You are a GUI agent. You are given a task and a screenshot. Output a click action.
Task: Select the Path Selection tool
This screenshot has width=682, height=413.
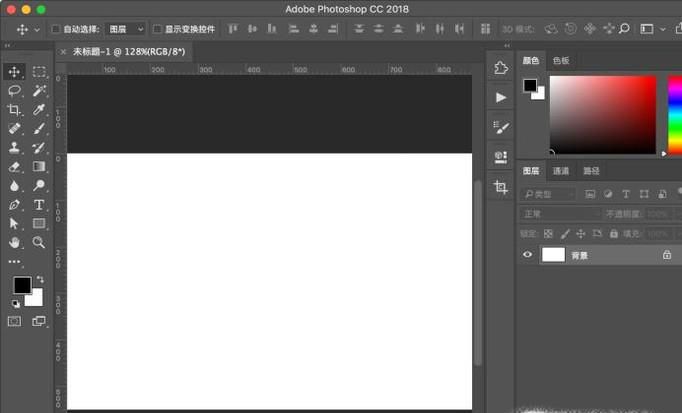[14, 223]
